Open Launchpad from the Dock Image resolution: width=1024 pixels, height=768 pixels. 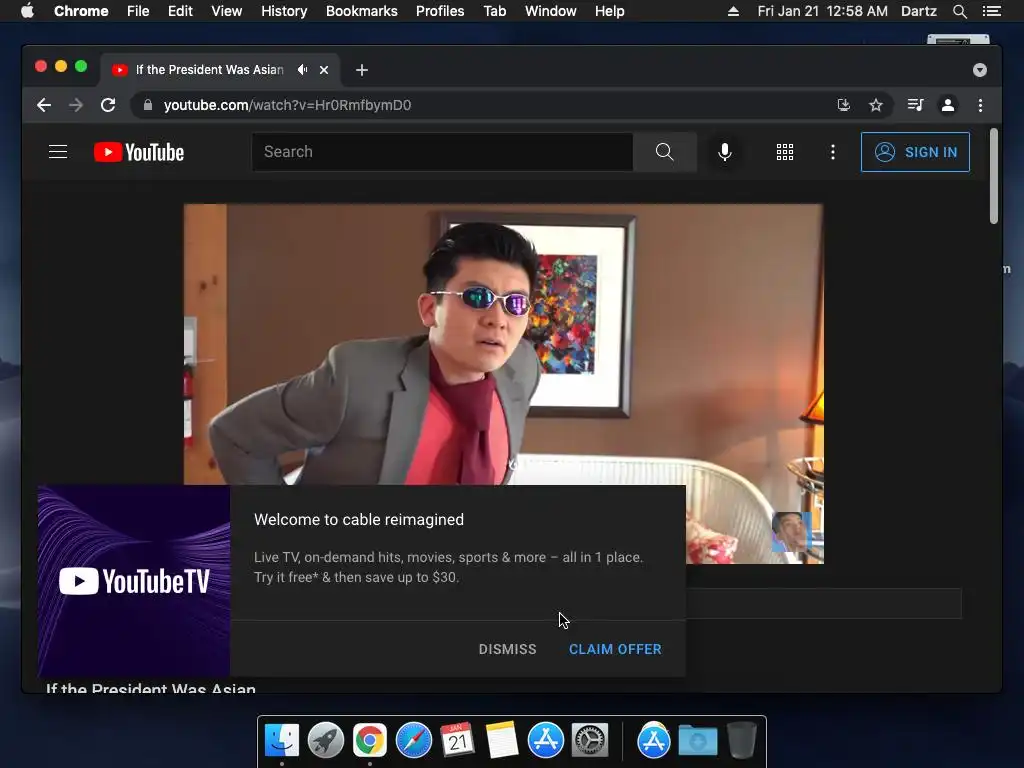(x=326, y=741)
